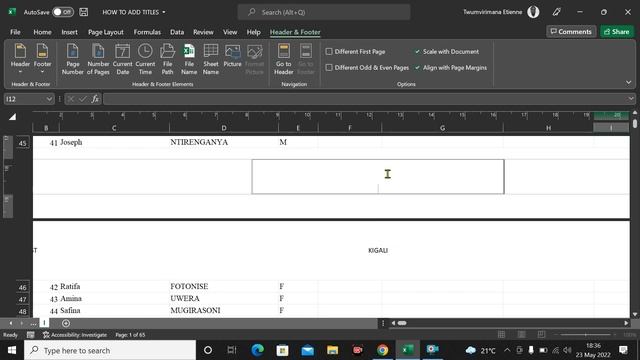Image resolution: width=640 pixels, height=360 pixels.
Task: Insert Current Date element
Action: point(122,59)
